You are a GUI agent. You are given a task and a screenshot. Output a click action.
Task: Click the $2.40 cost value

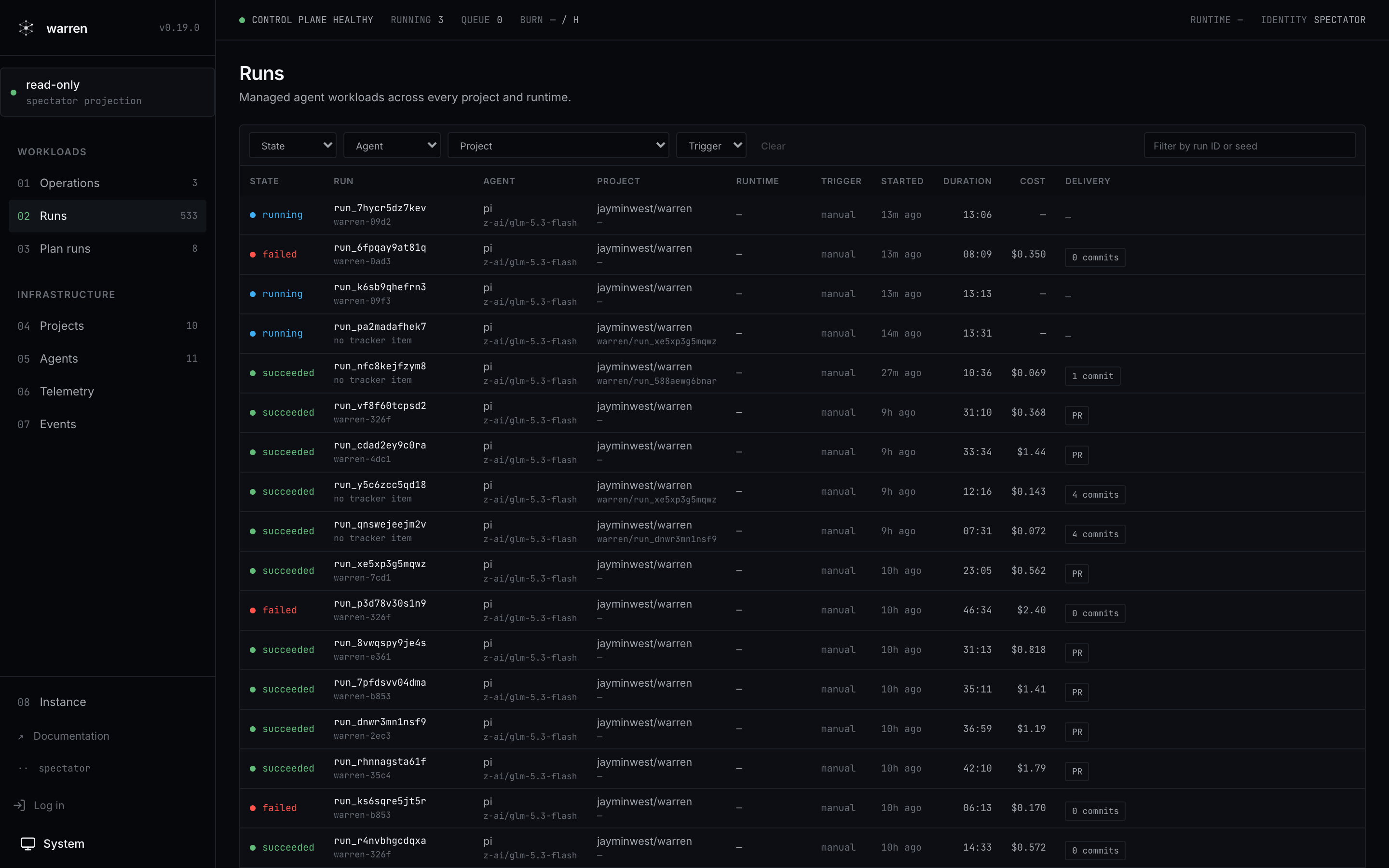[1031, 610]
